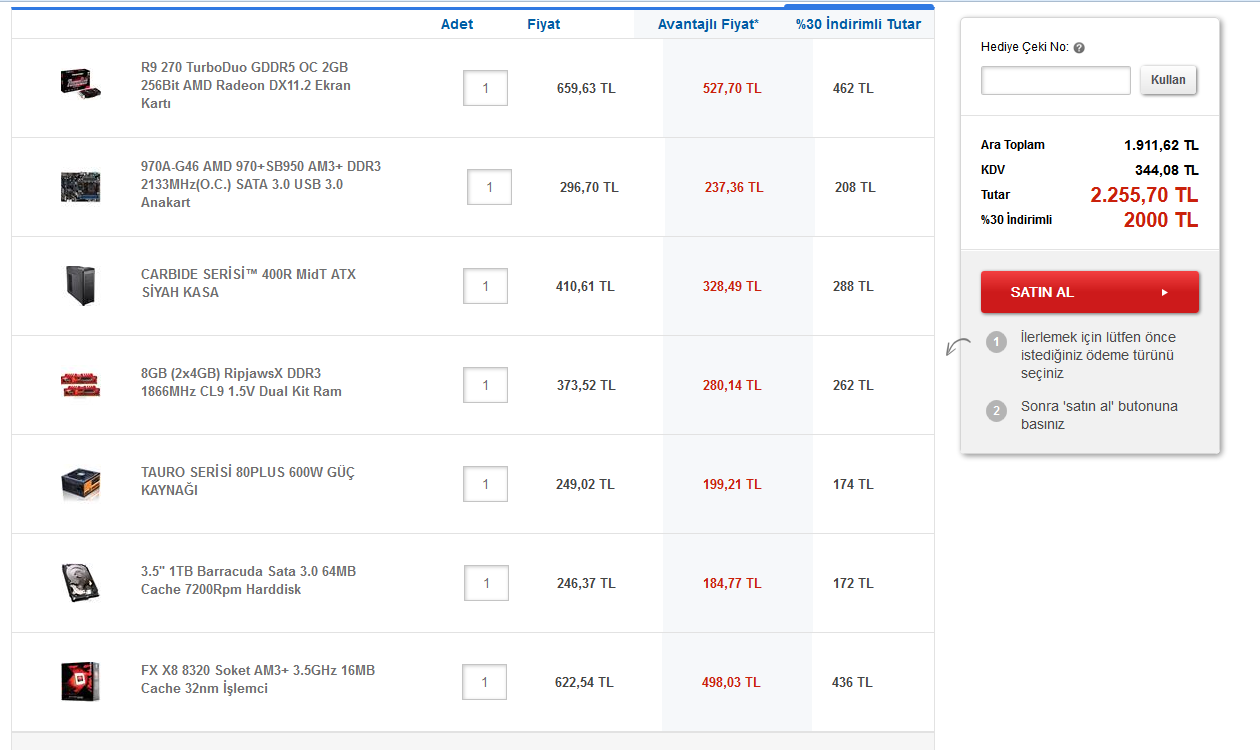
Task: Click the discounted amount 288 TL
Action: [853, 286]
